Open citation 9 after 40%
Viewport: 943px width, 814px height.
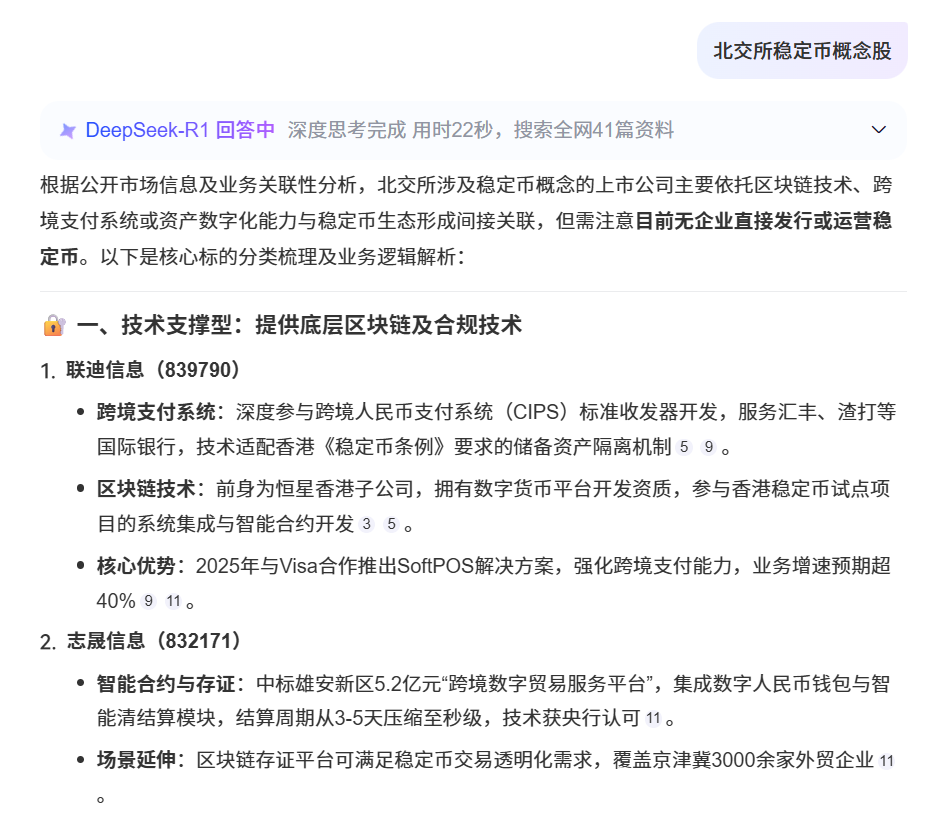click(x=149, y=601)
